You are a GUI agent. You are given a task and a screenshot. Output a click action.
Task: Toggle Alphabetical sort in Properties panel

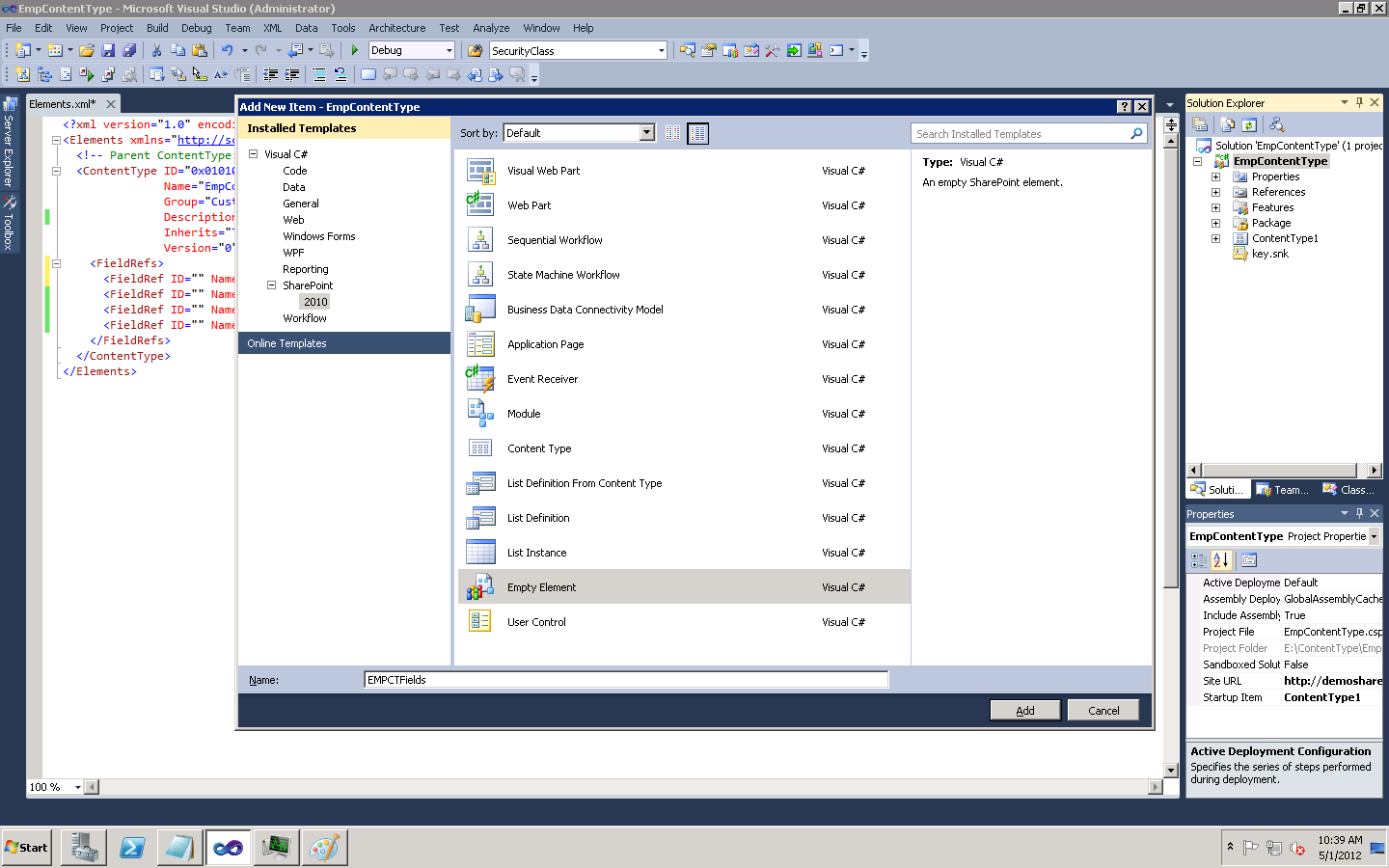click(1221, 560)
